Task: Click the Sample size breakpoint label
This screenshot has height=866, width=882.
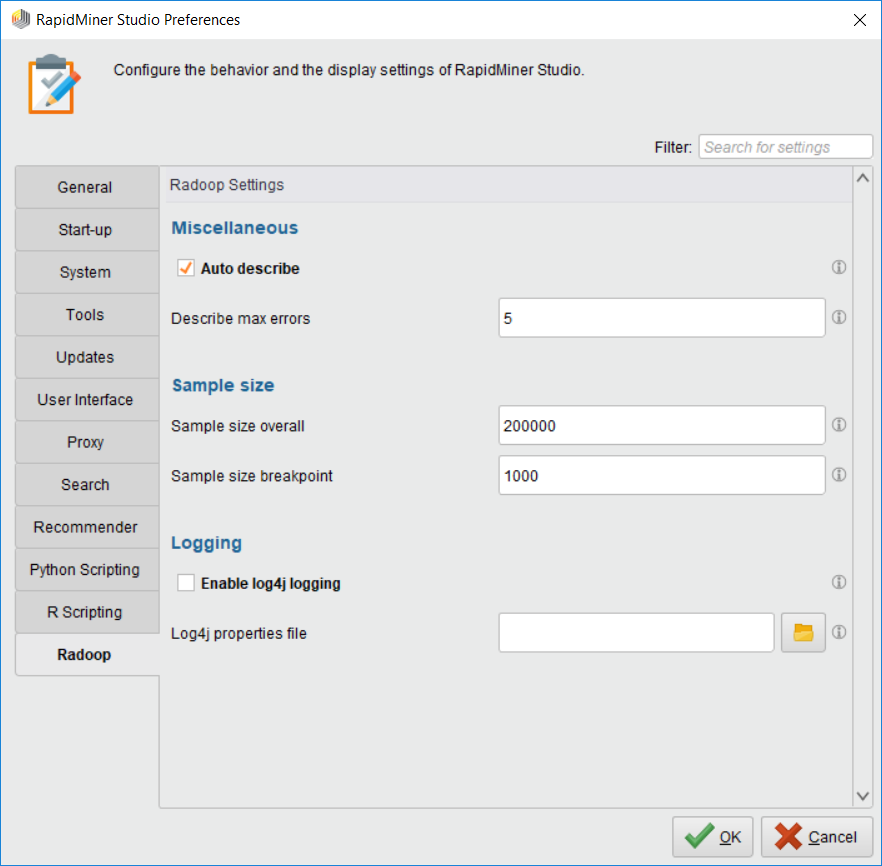Action: (251, 476)
